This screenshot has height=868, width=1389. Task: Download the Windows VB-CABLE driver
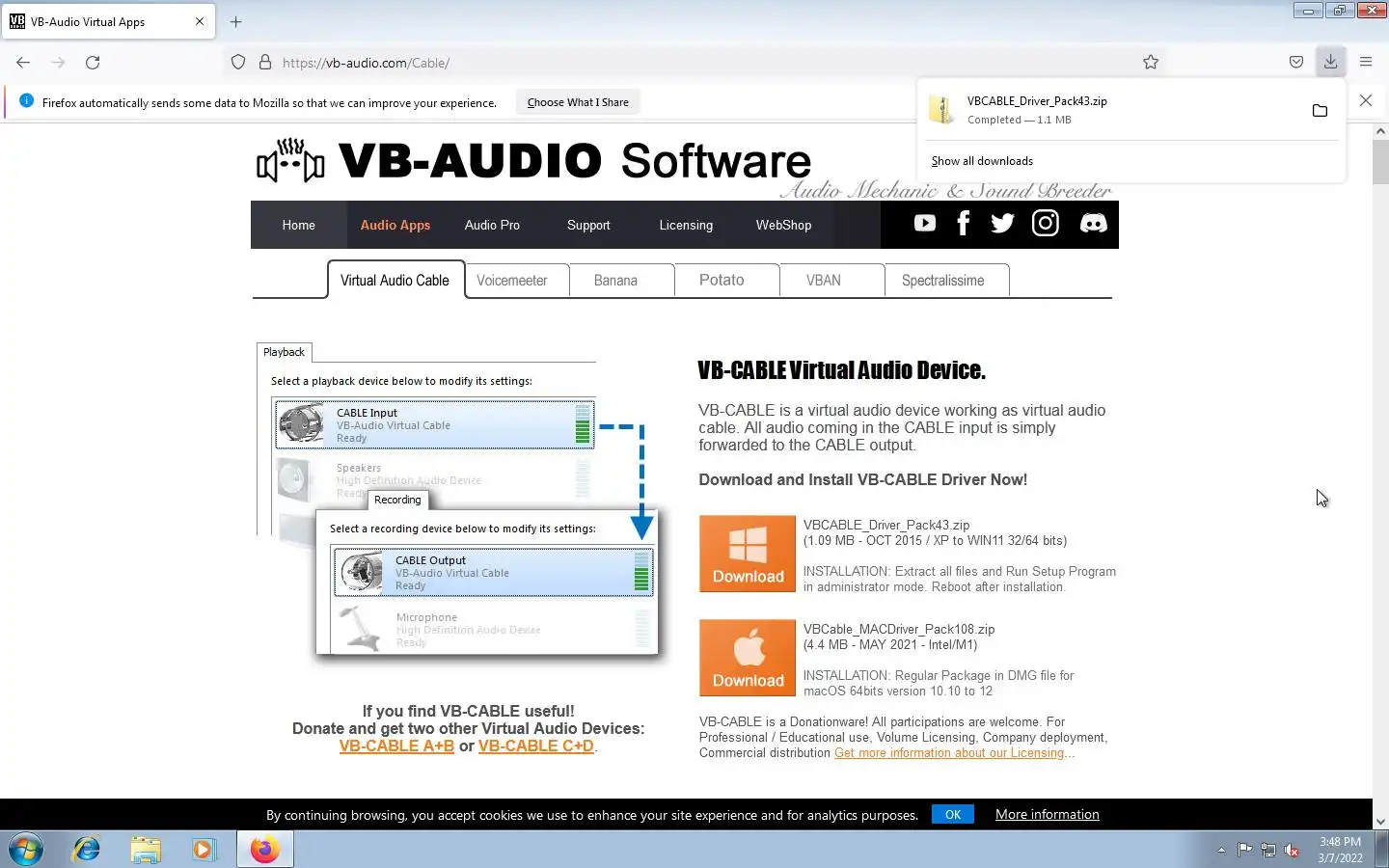click(x=748, y=554)
